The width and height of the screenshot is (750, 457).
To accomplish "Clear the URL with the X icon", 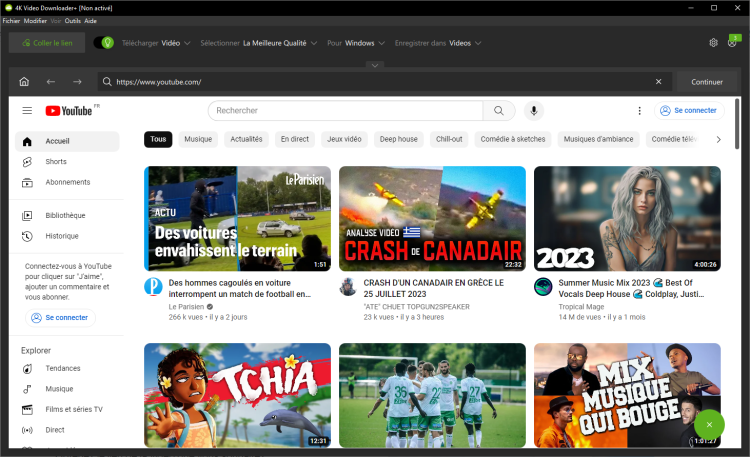I will click(659, 82).
